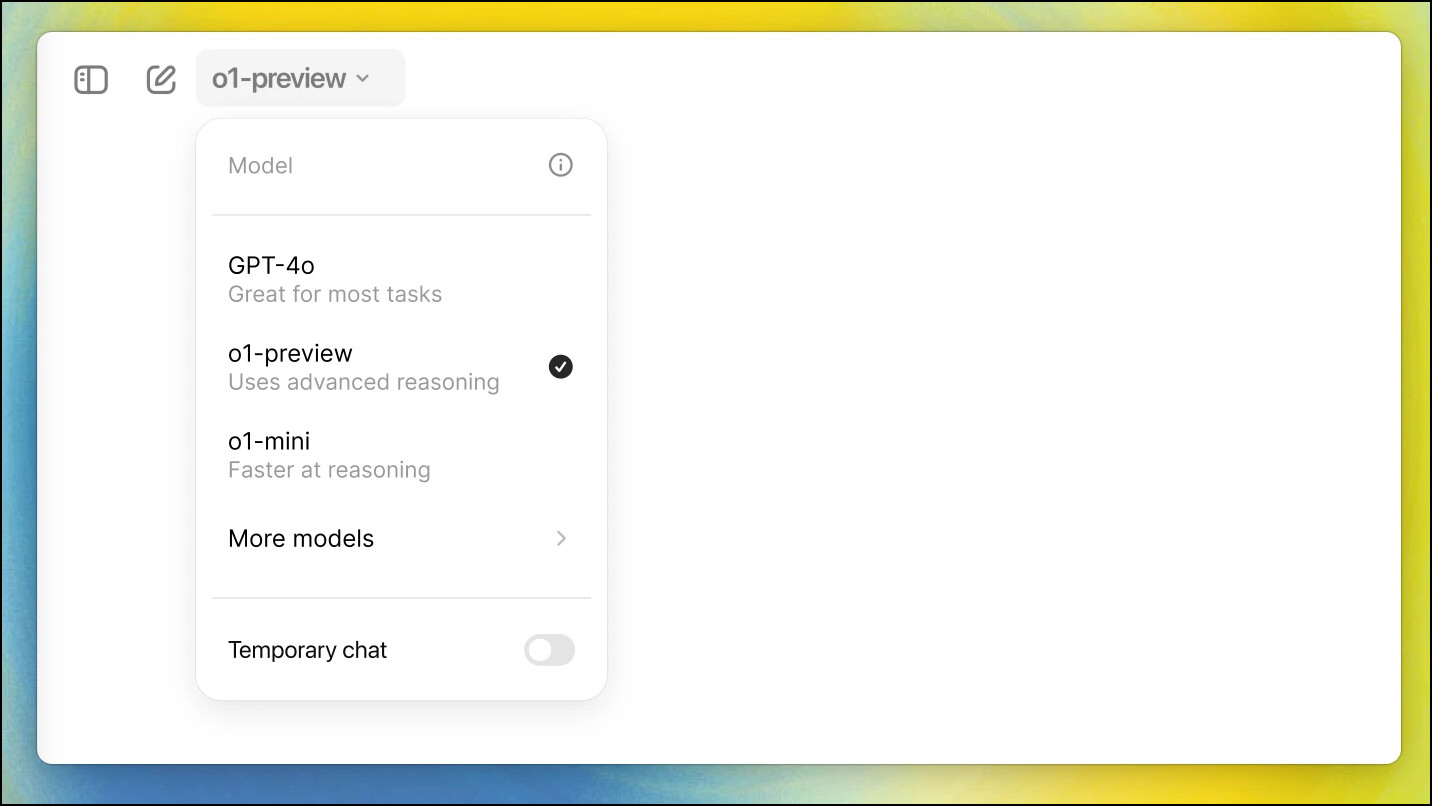Click blank top bar right of model selector
The image size is (1432, 806).
(x=900, y=78)
